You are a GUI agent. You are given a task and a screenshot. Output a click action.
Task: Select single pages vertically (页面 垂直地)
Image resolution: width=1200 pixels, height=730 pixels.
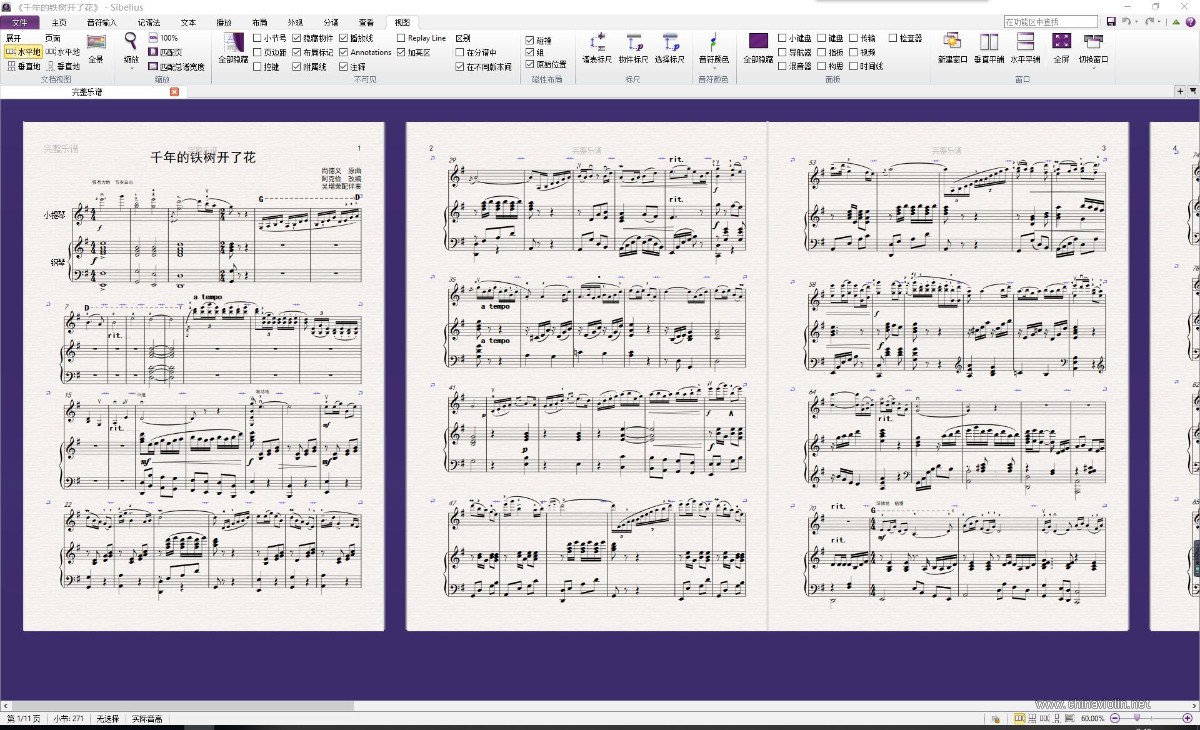62,67
